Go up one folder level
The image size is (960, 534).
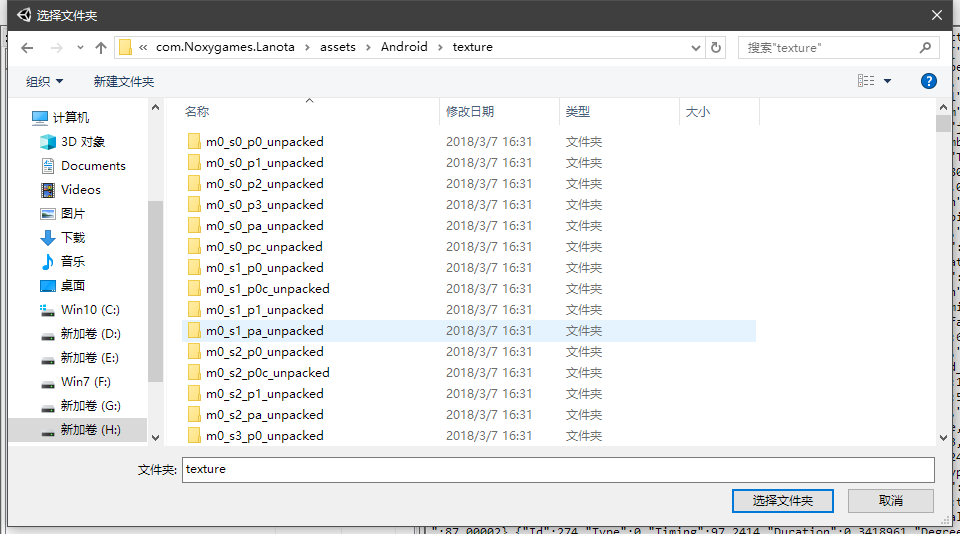[101, 48]
